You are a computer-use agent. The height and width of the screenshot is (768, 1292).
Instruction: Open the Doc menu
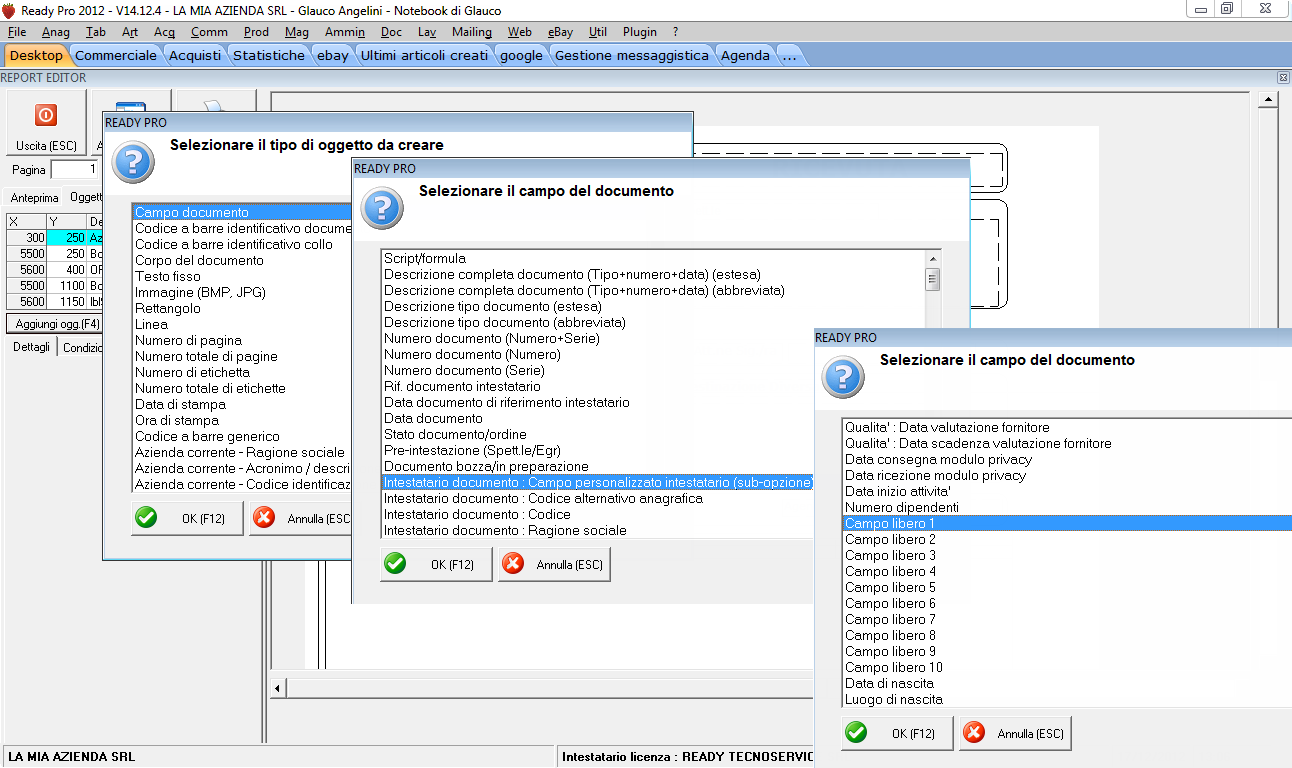pos(391,32)
